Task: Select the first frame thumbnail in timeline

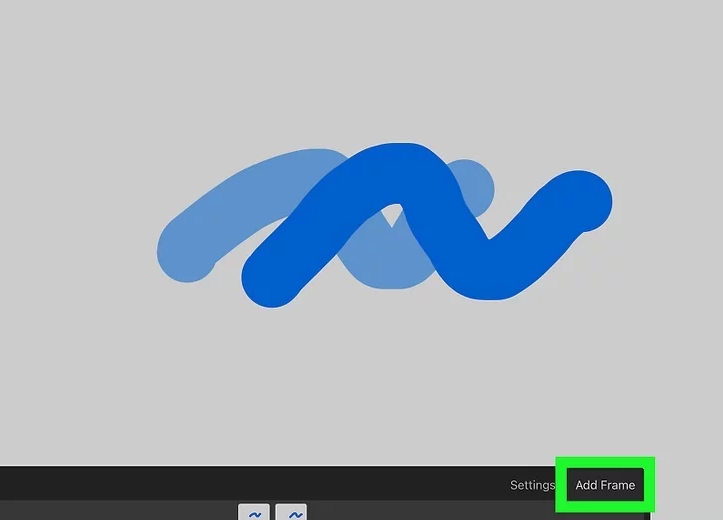Action: coord(254,512)
